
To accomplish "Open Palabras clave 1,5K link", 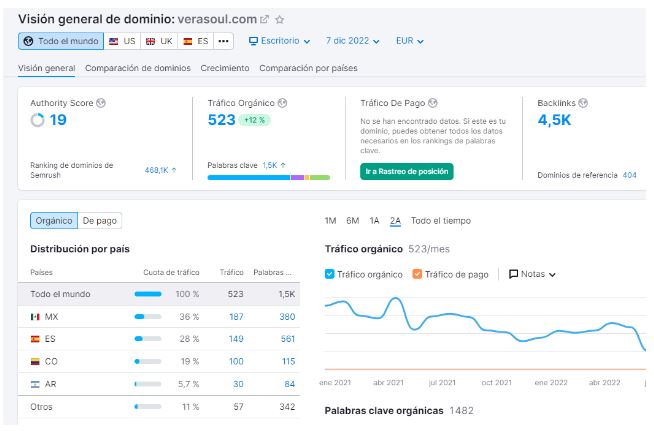I will pyautogui.click(x=270, y=165).
